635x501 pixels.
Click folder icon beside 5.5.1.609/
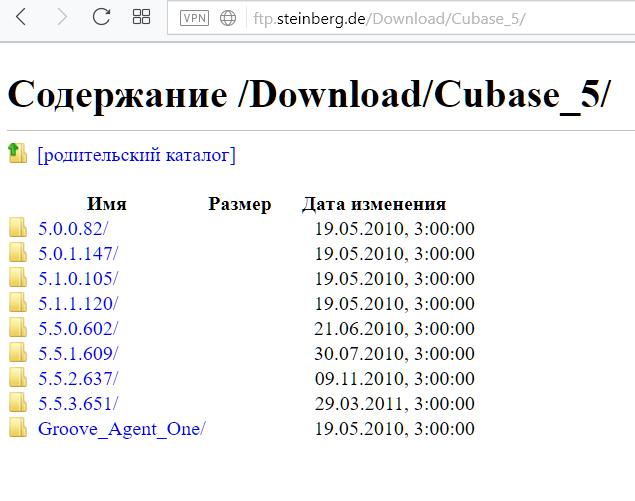point(18,352)
